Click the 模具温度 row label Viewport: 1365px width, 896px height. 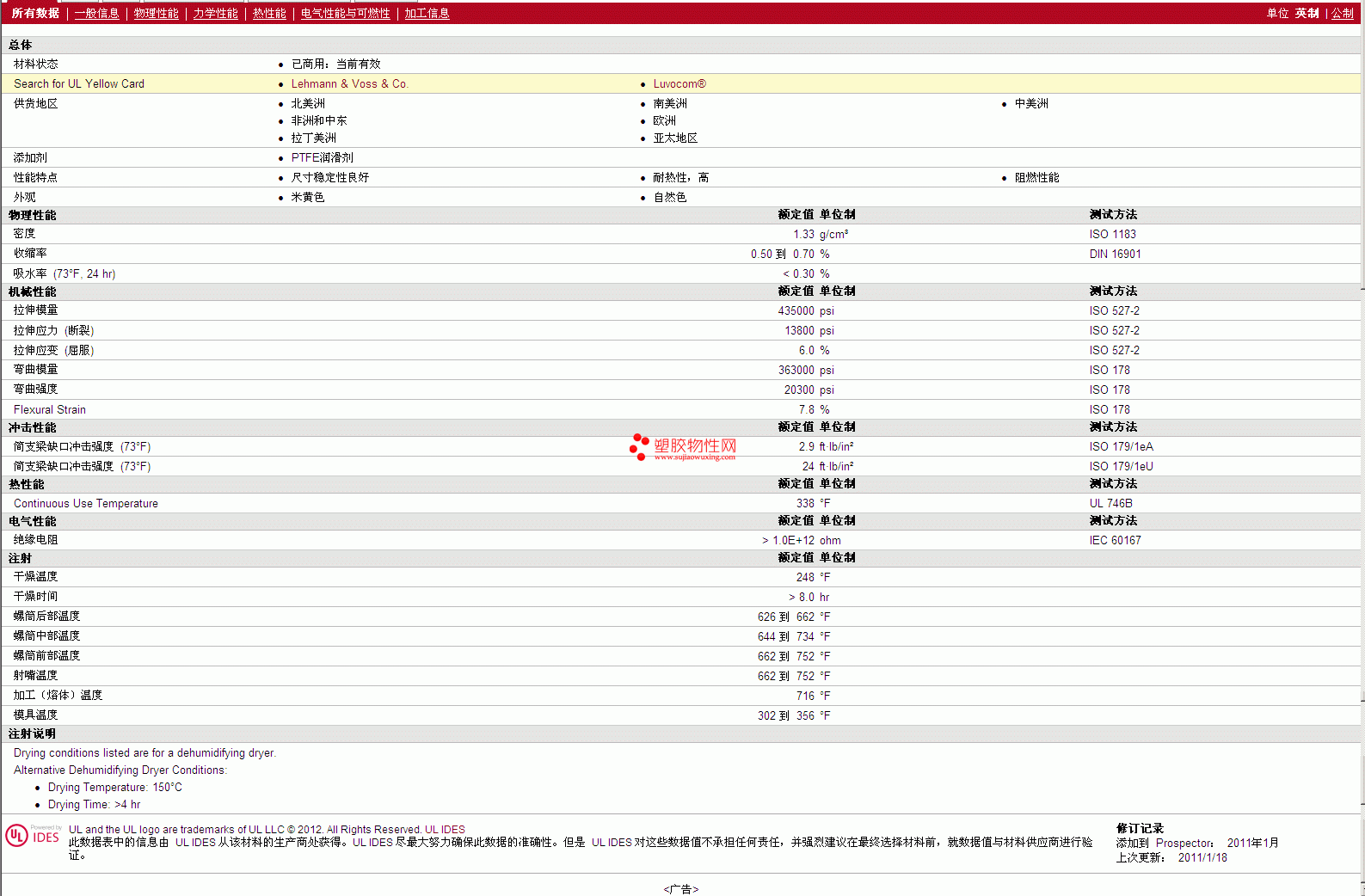coord(35,715)
